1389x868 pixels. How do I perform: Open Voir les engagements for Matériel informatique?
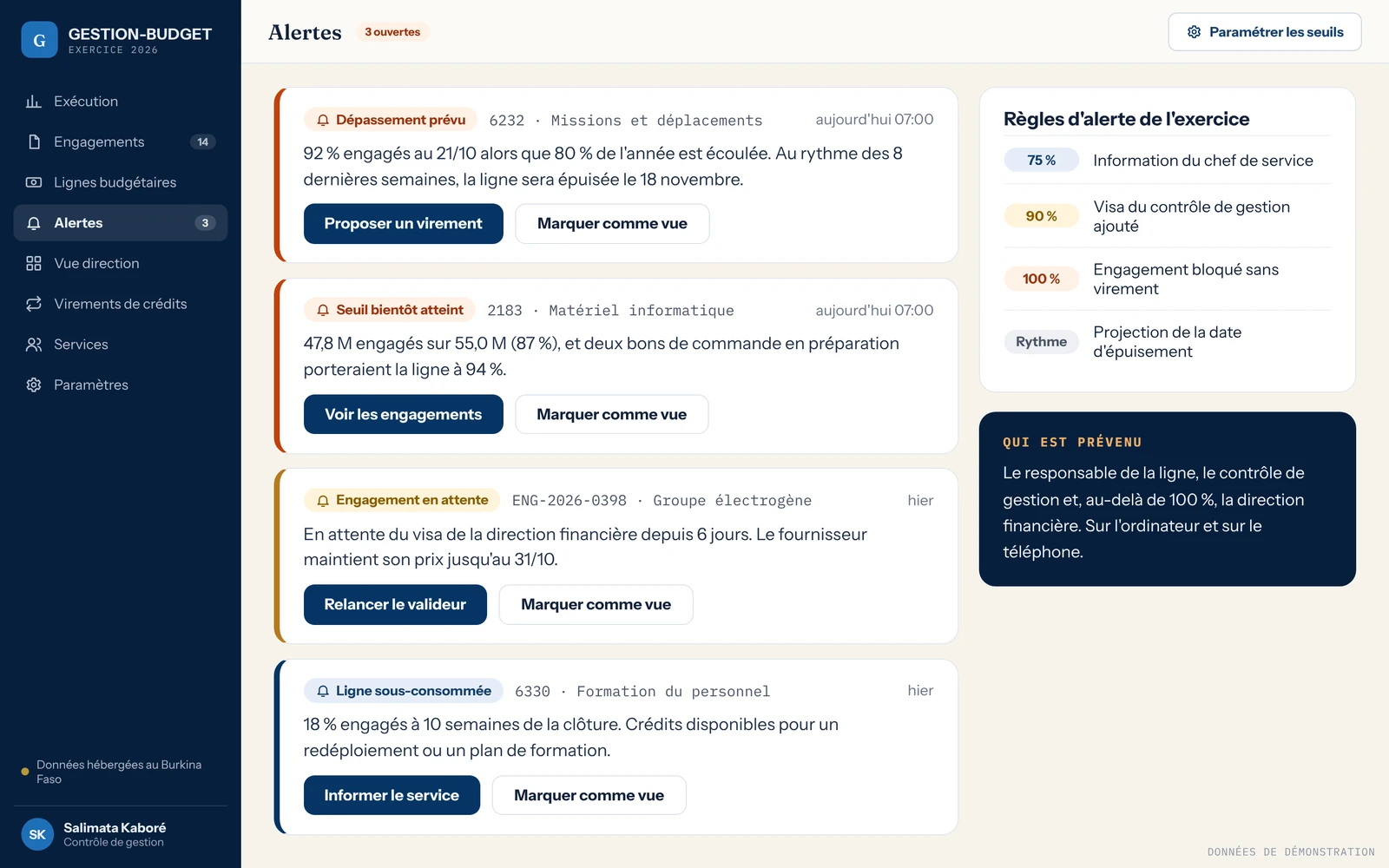click(404, 415)
